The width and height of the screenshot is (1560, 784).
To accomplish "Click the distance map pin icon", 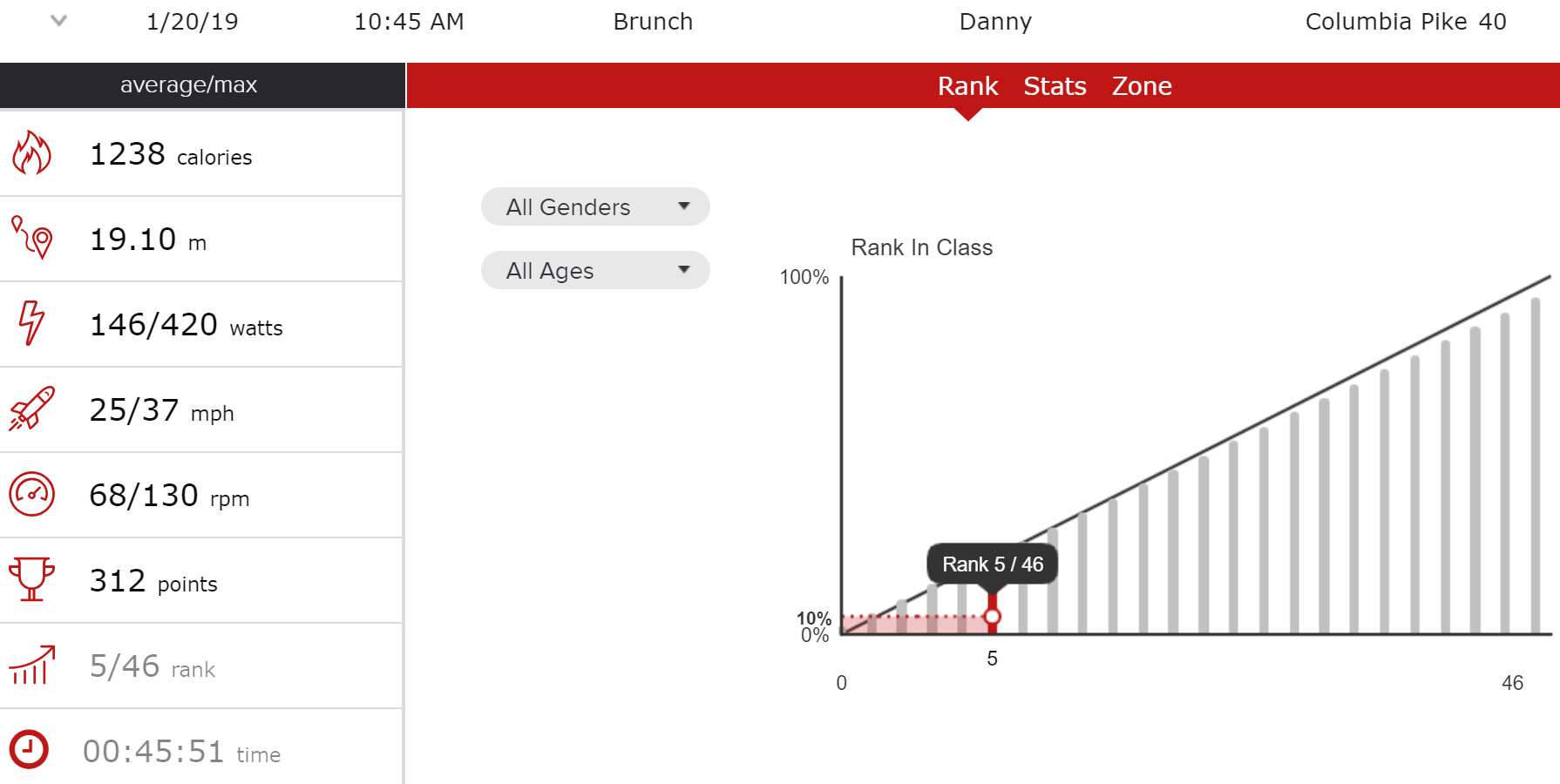I will [32, 238].
